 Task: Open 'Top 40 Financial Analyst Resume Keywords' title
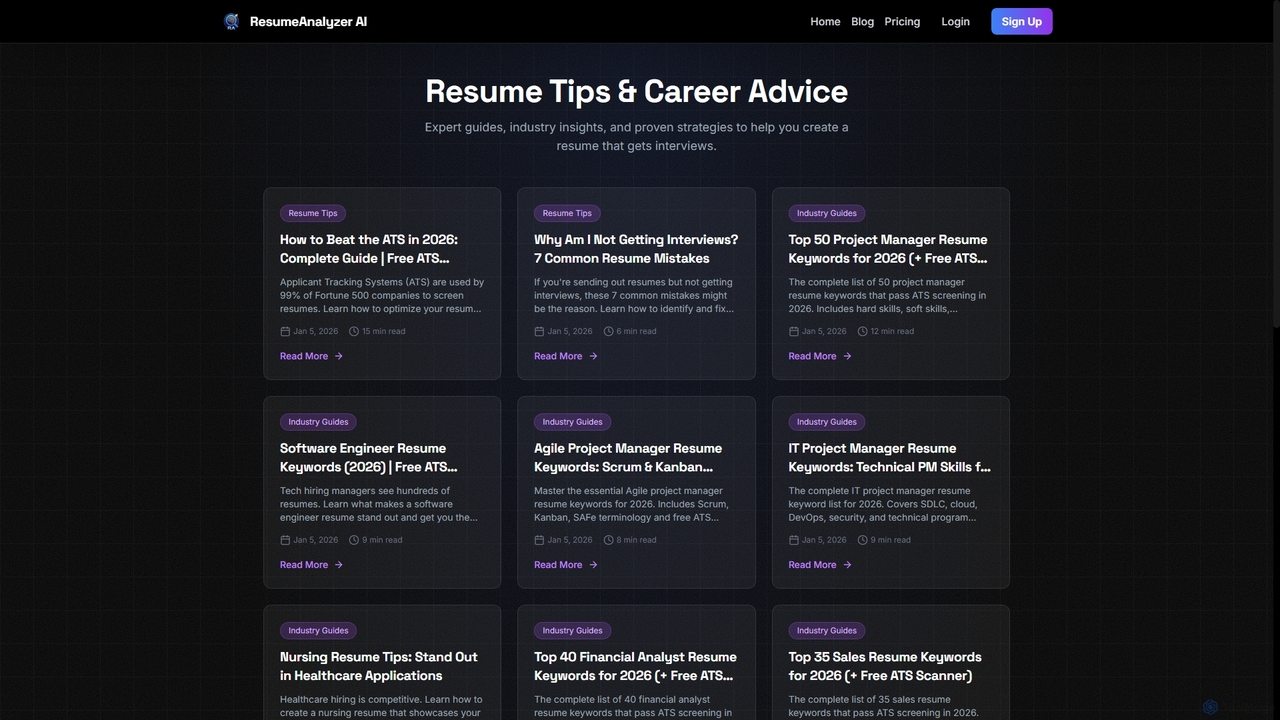pyautogui.click(x=635, y=666)
